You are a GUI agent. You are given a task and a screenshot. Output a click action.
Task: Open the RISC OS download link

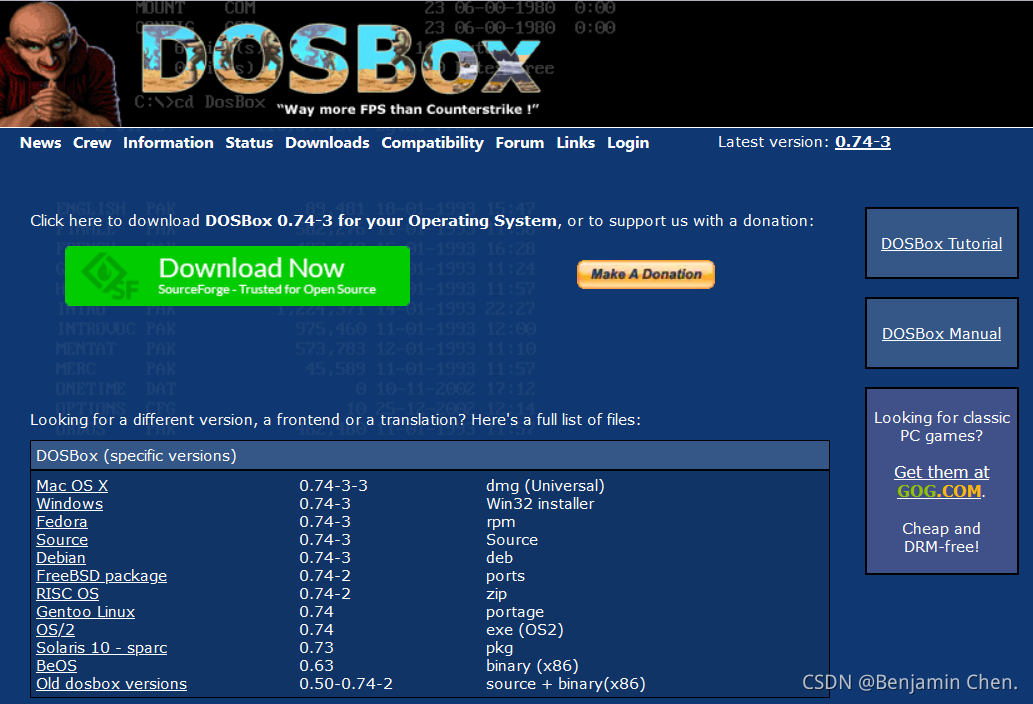[x=67, y=594]
